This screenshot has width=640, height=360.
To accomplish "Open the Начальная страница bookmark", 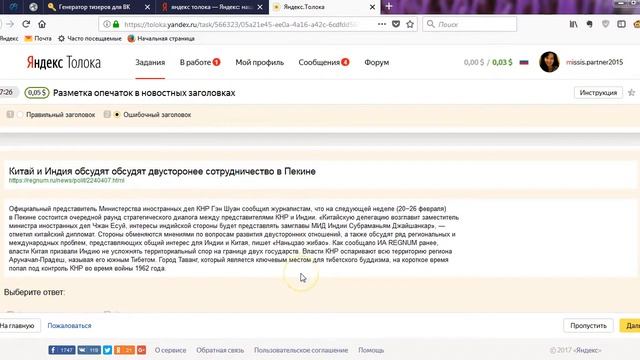I will pyautogui.click(x=161, y=38).
